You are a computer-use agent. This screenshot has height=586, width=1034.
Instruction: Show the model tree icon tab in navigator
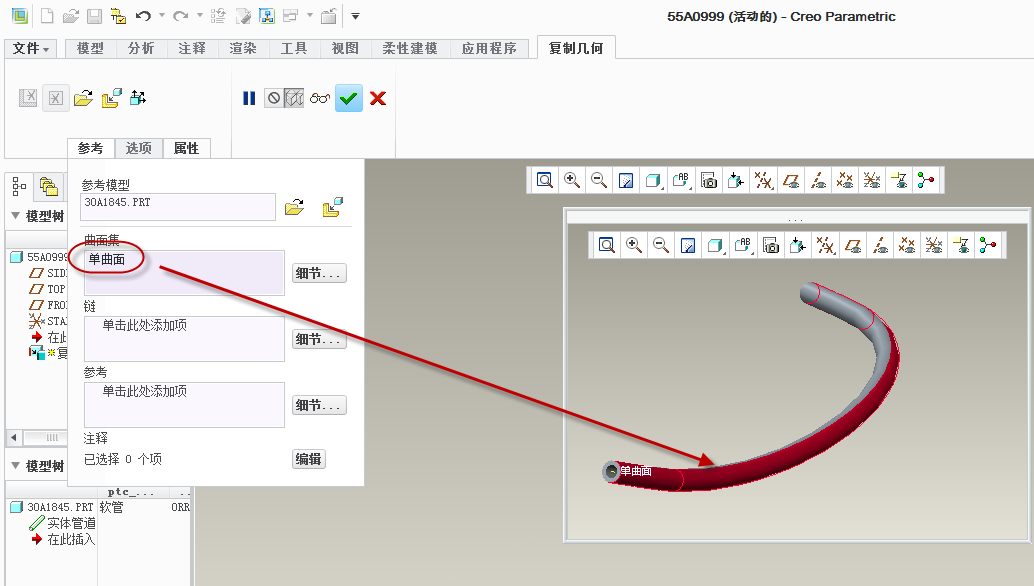[x=19, y=187]
